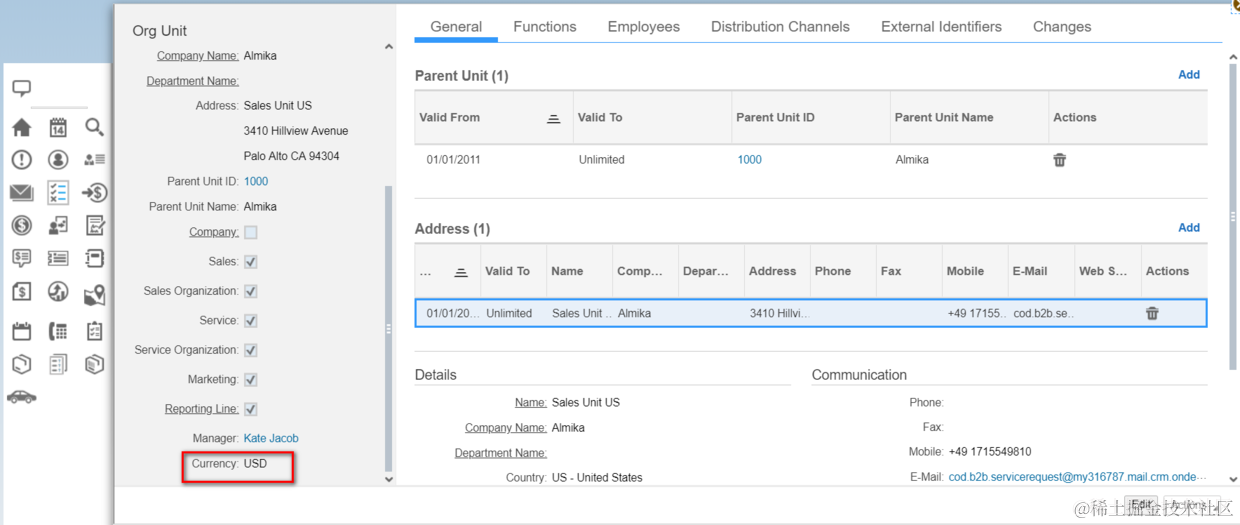Click sort icon in Valid From header
This screenshot has width=1240, height=525.
click(x=553, y=118)
